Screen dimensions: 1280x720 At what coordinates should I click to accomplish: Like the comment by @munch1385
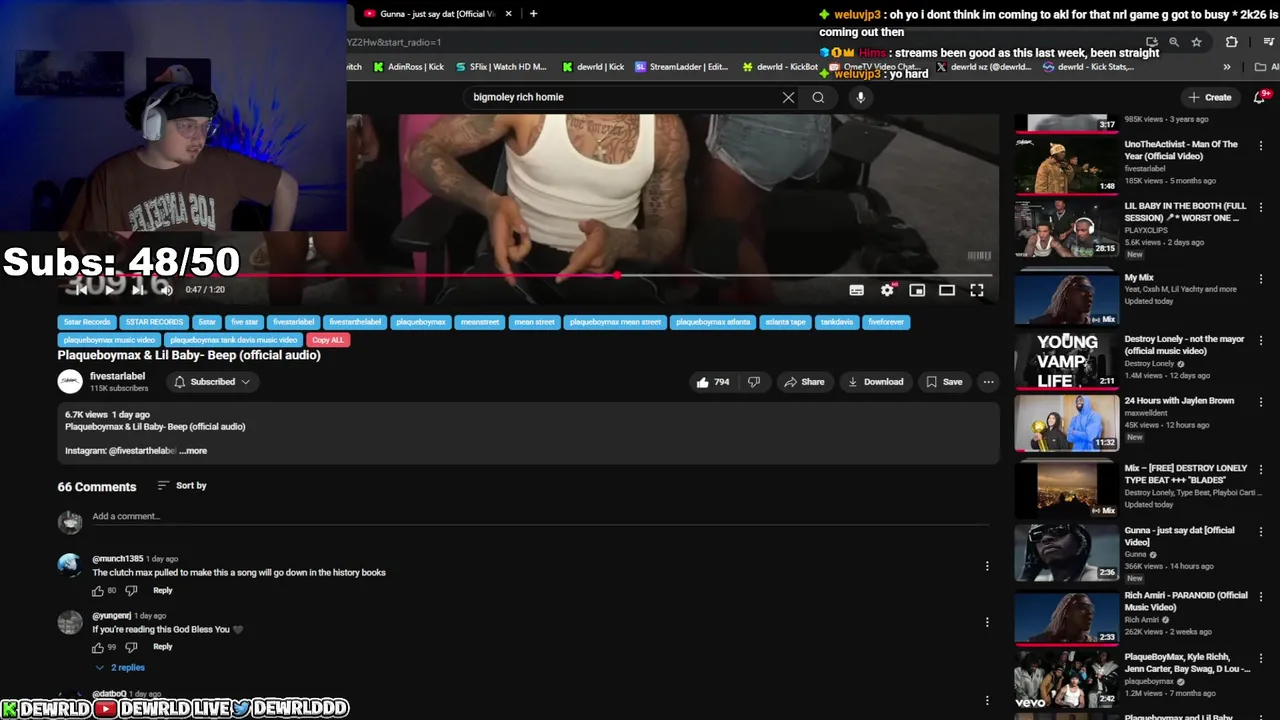[98, 591]
